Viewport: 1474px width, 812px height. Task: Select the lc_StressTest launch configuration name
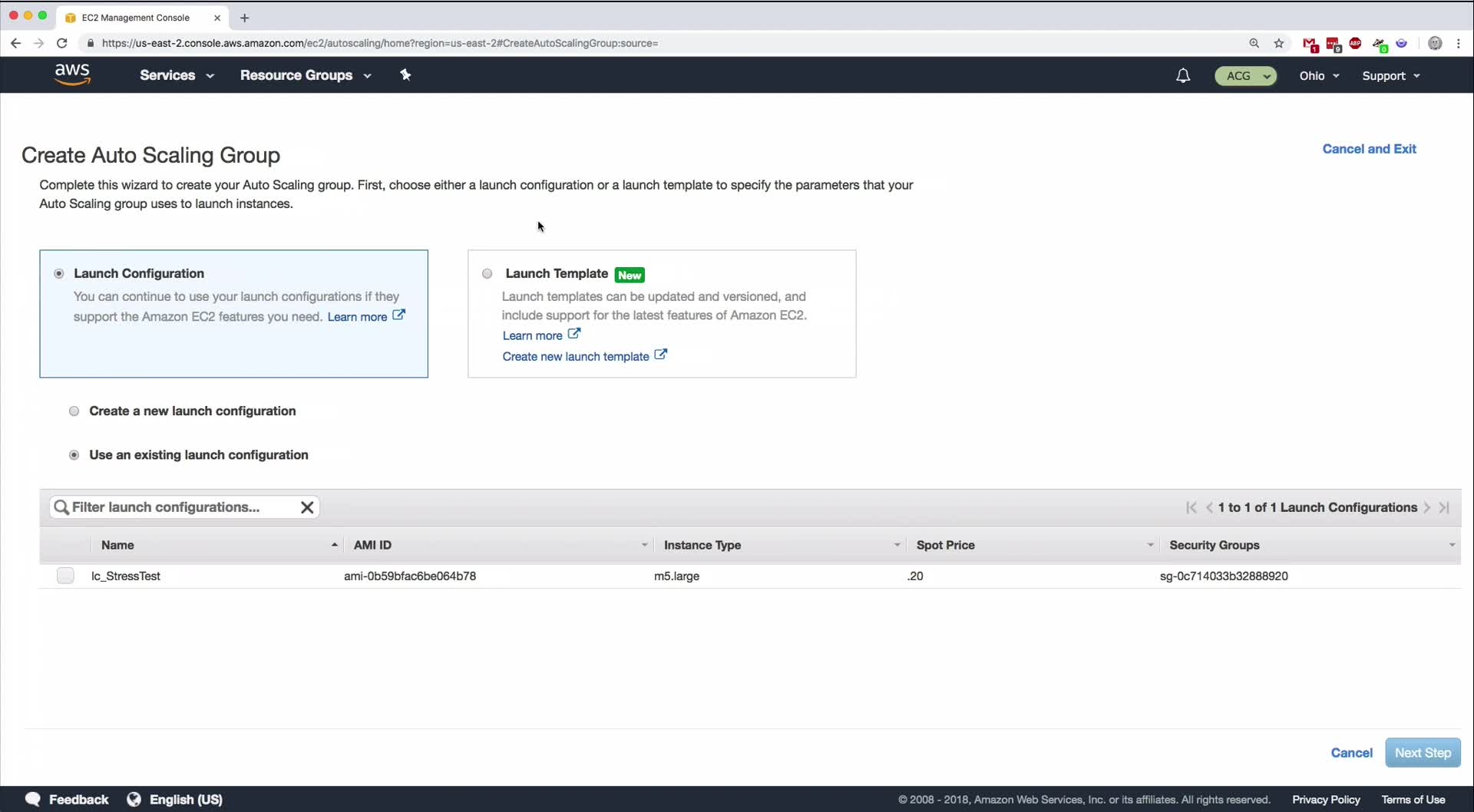click(x=126, y=576)
